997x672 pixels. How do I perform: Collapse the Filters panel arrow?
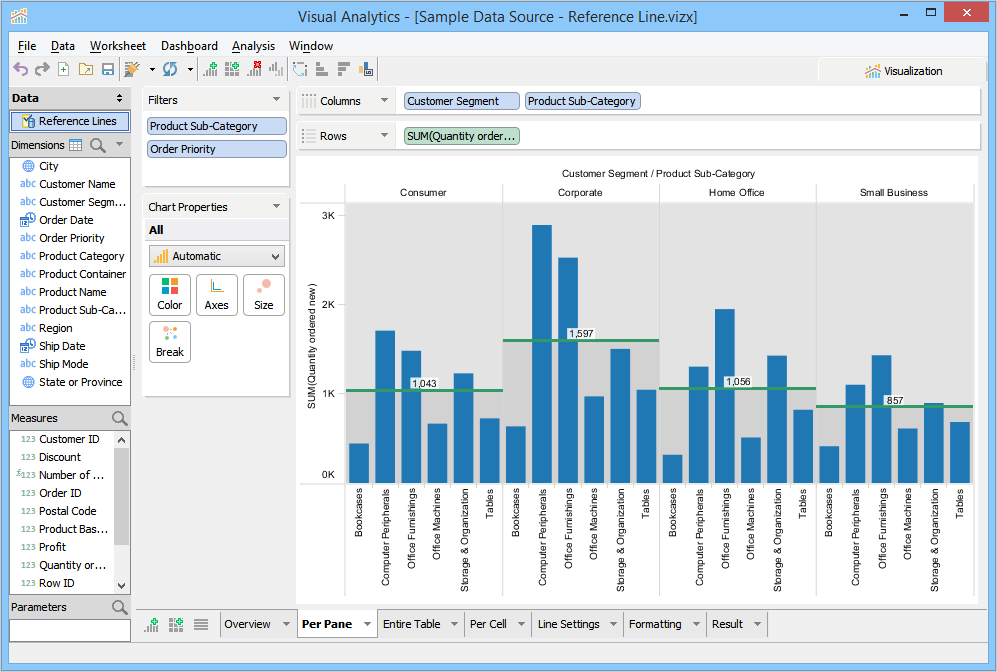tap(277, 100)
